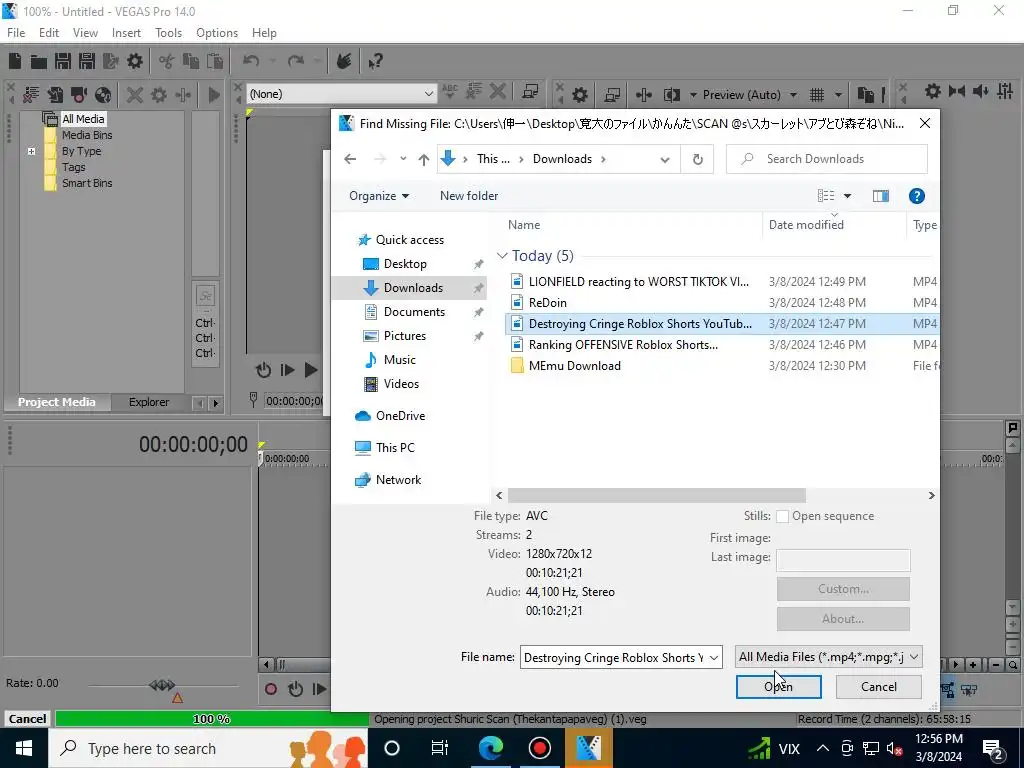The height and width of the screenshot is (768, 1024).
Task: Open the Edit menu
Action: point(49,33)
